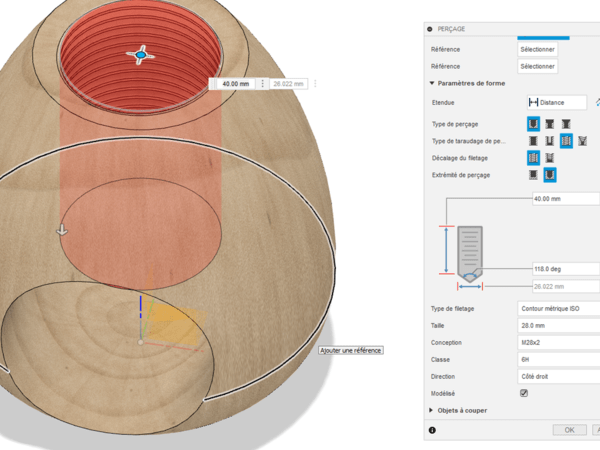
Task: Select the flat drill point icon
Action: 534,175
